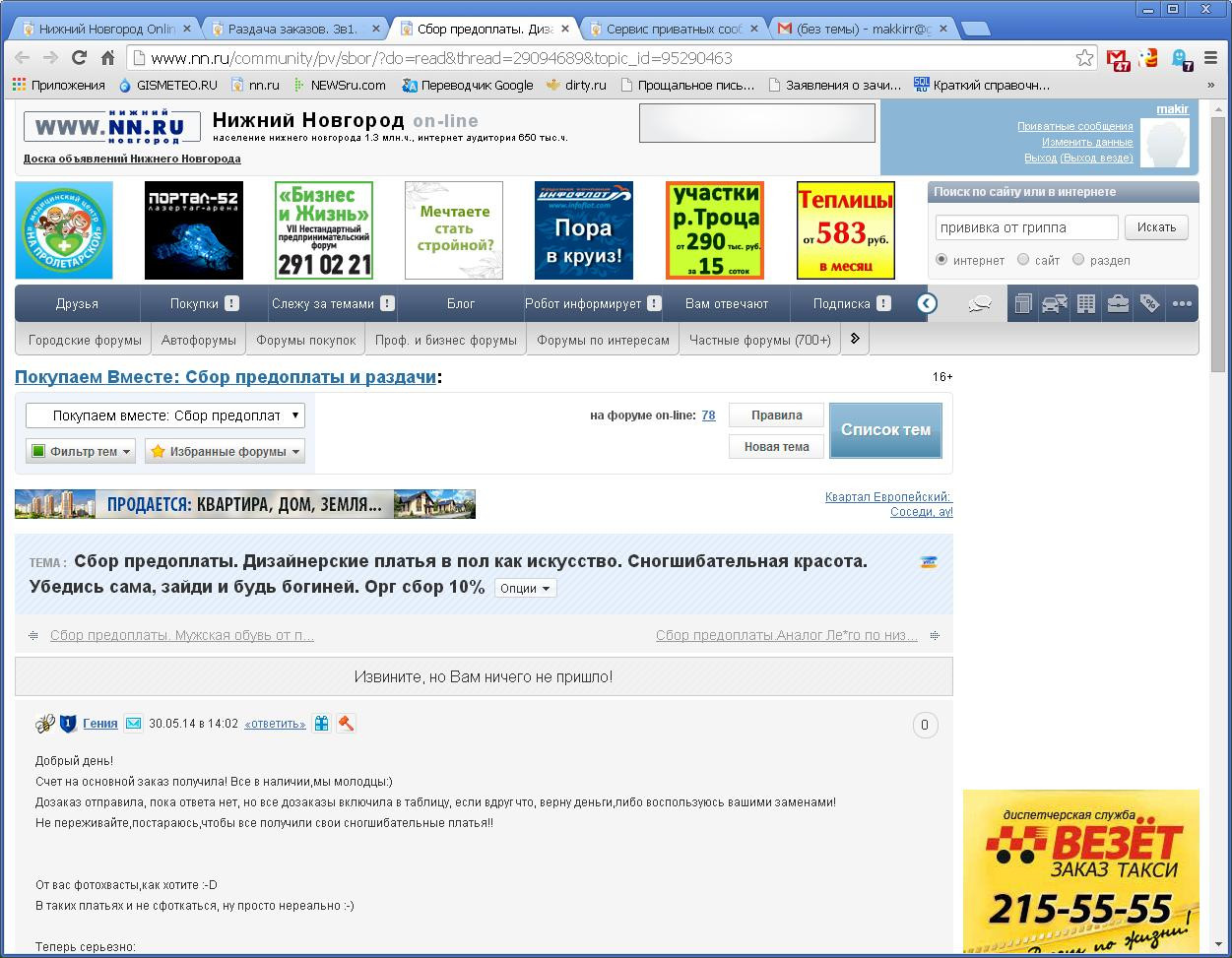Click the percent discount tag icon
Viewport: 1232px width, 958px height.
[1149, 304]
